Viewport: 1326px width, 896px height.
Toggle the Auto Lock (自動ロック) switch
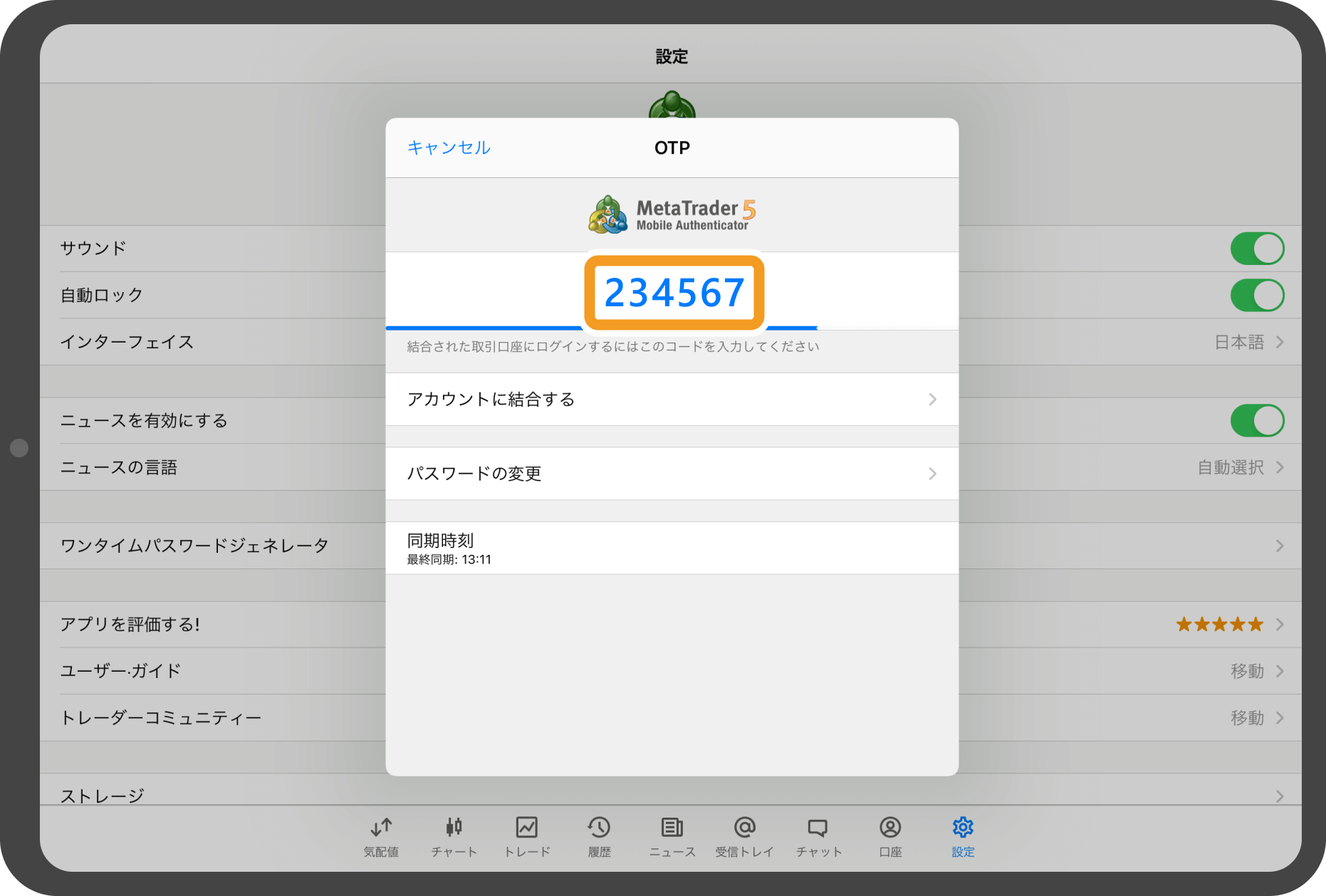[1257, 295]
